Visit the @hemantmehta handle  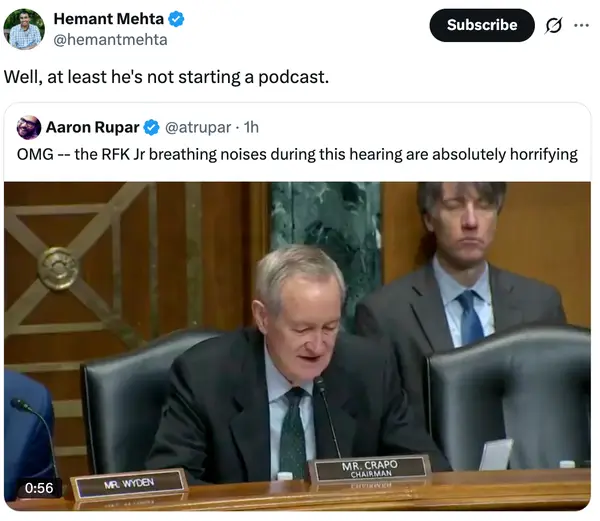pos(110,40)
